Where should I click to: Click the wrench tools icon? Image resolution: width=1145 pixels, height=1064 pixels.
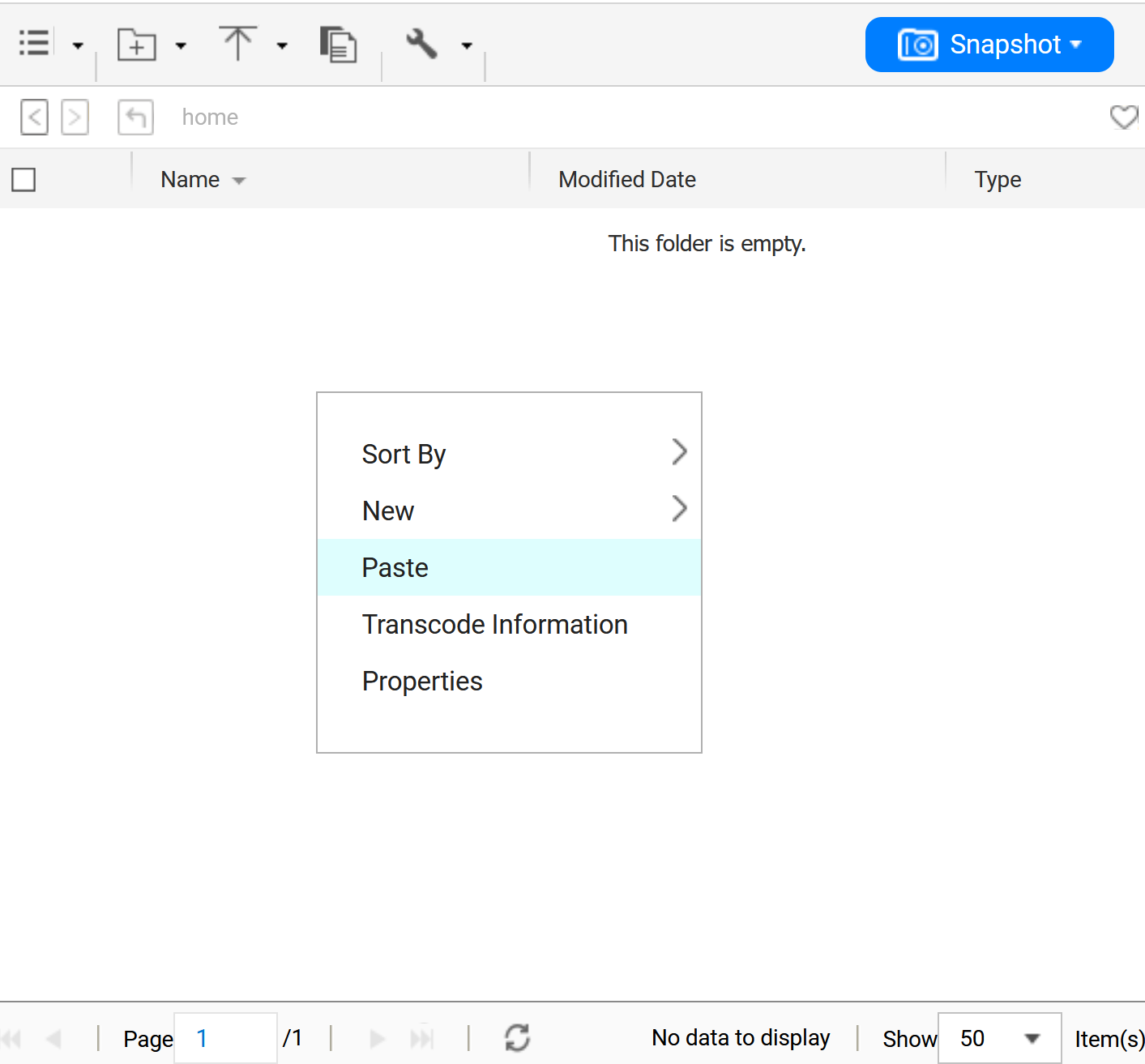pos(421,44)
